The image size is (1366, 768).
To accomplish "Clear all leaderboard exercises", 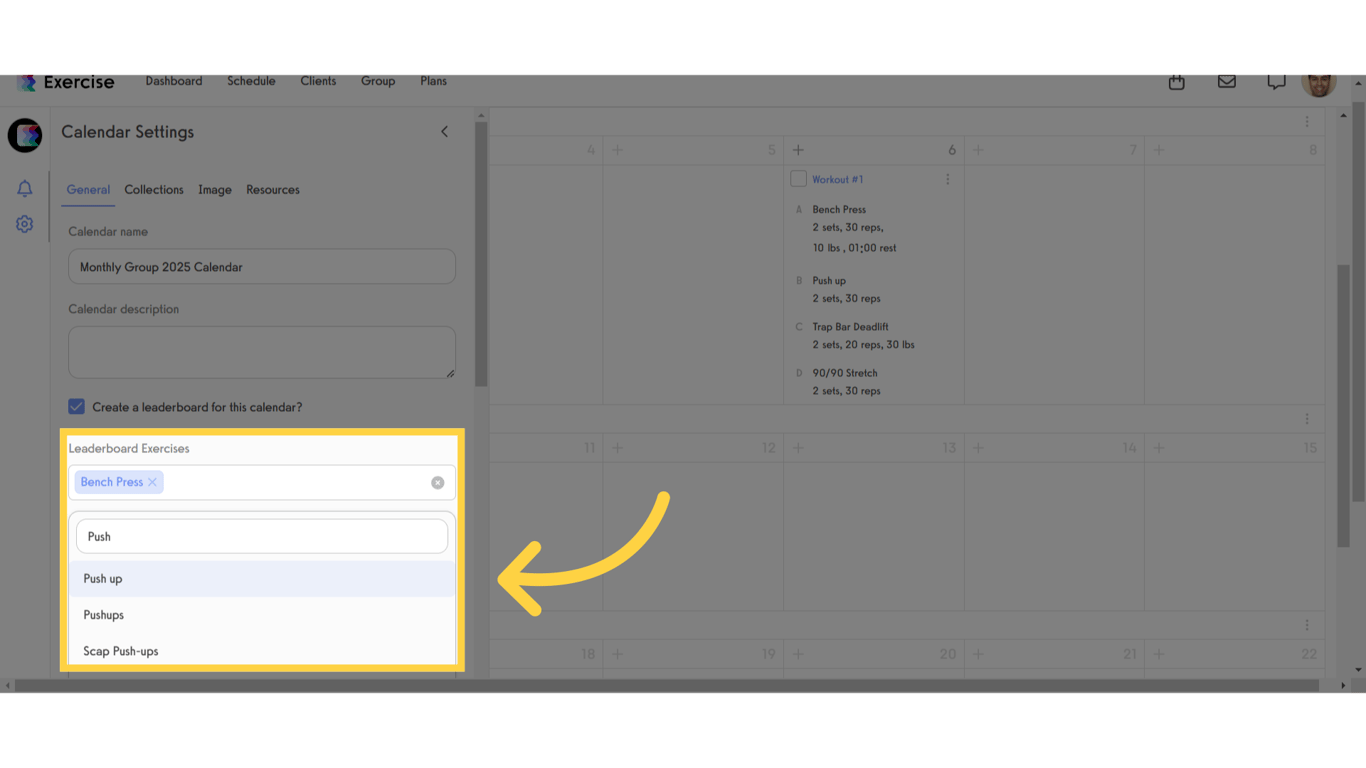I will 438,483.
